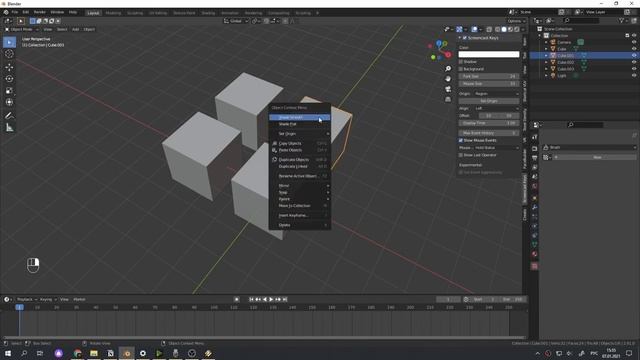This screenshot has height=360, width=640.
Task: Enable Show Last Operator checkbox
Action: [x=461, y=155]
